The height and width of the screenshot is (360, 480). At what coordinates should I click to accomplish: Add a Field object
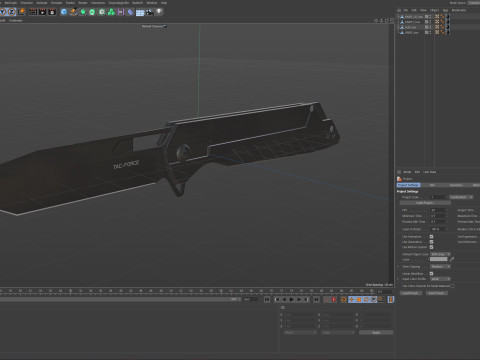click(x=121, y=12)
